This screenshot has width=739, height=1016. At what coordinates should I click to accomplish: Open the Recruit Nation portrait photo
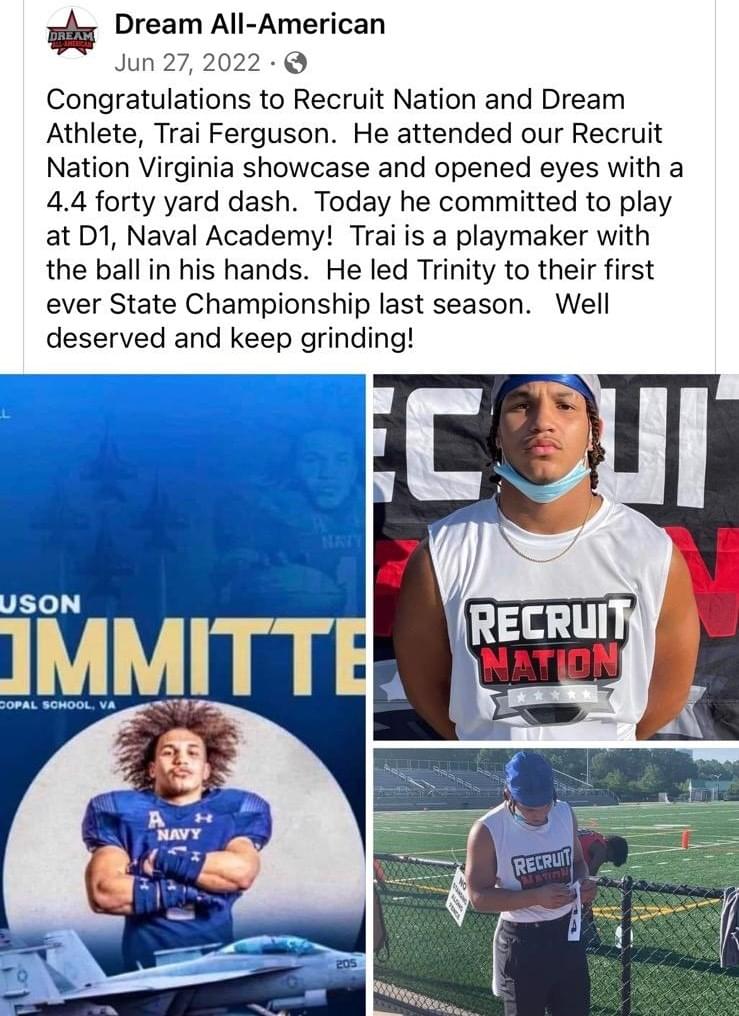(x=556, y=557)
